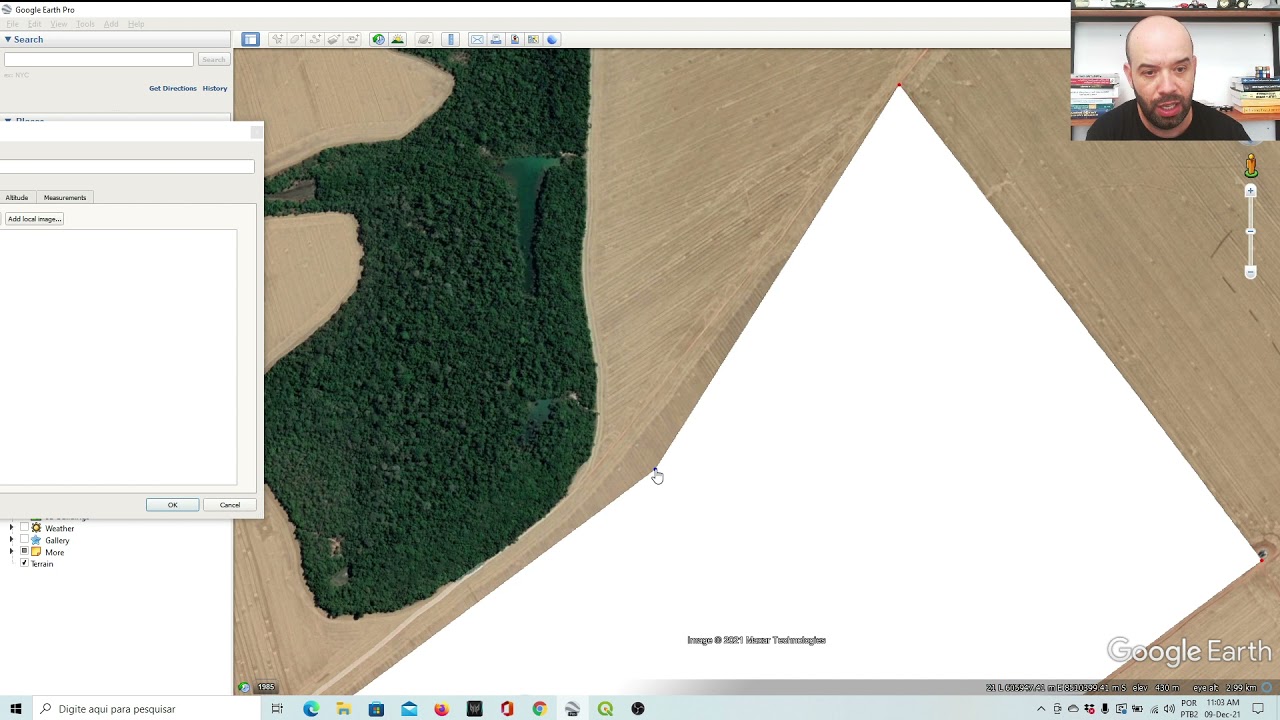Click the zoom in plus button
The width and height of the screenshot is (1280, 720).
click(x=1250, y=191)
